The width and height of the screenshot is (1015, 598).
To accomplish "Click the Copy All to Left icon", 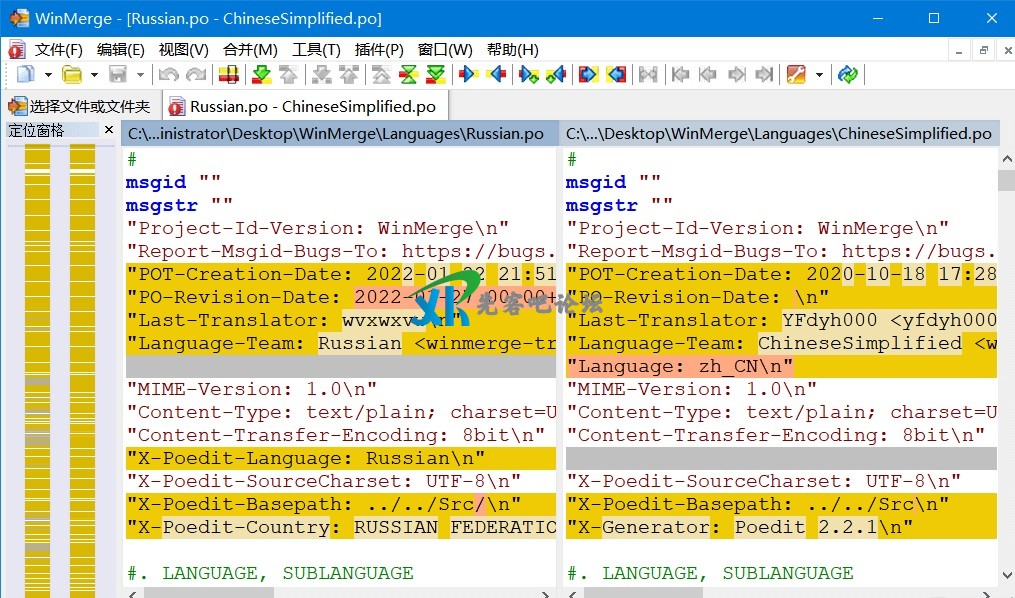I will pos(616,75).
